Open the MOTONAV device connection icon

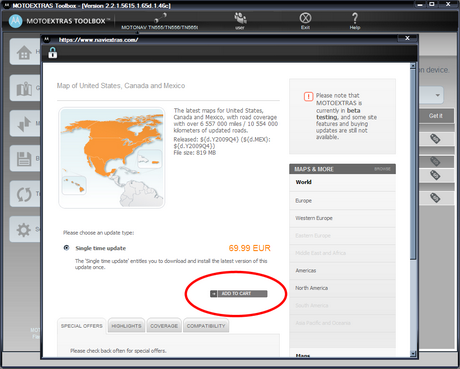[160, 17]
